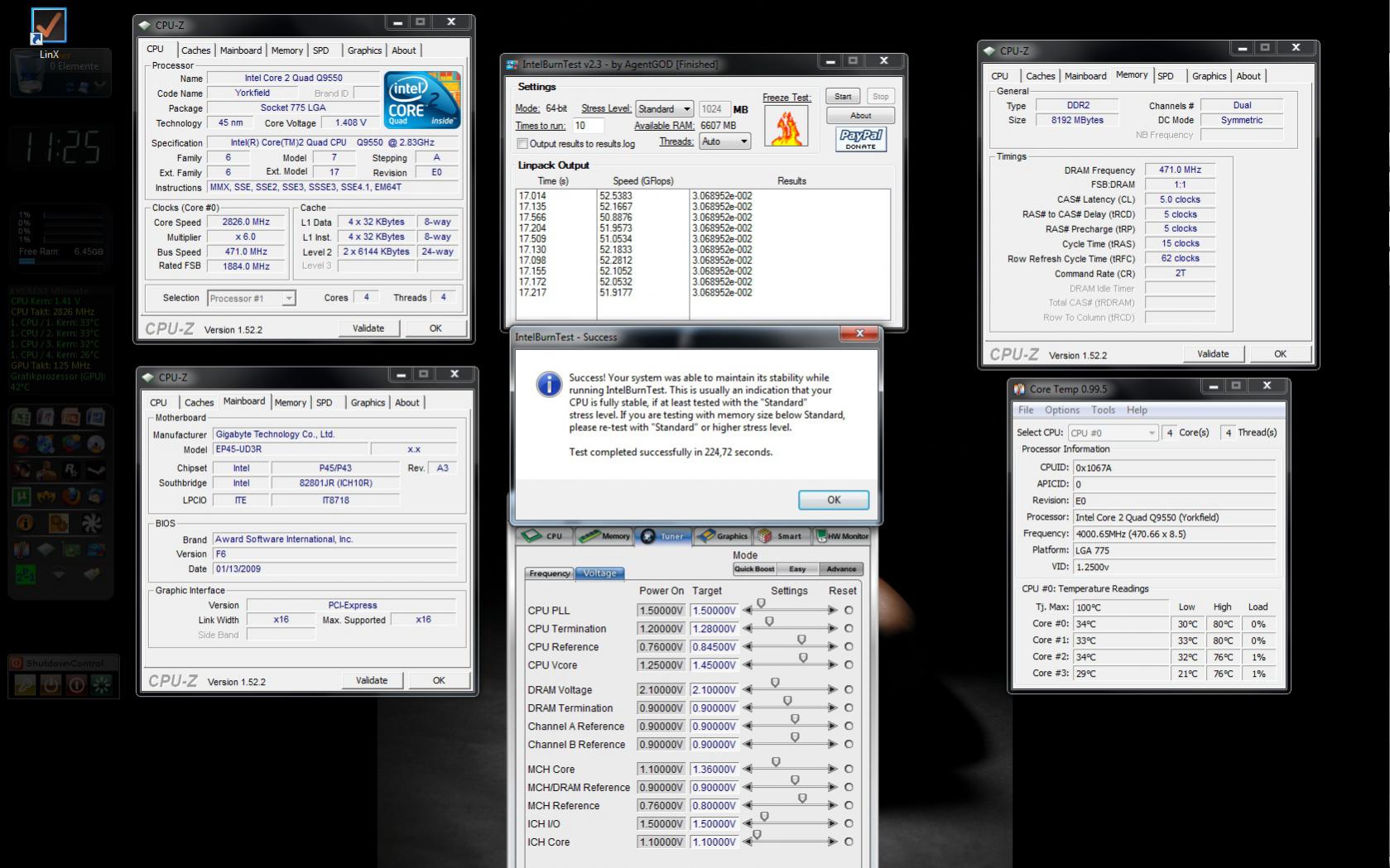Open the Tools menu in Core Temp
Viewport: 1390px width, 868px height.
1103,410
